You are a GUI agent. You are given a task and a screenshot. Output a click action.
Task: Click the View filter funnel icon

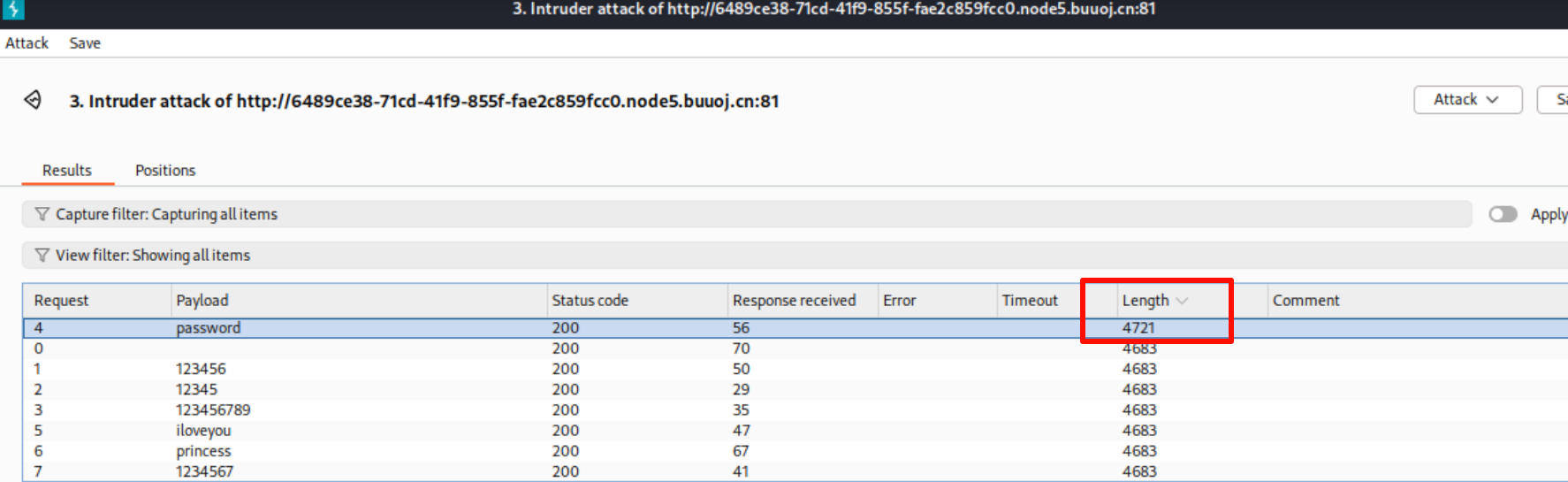42,255
